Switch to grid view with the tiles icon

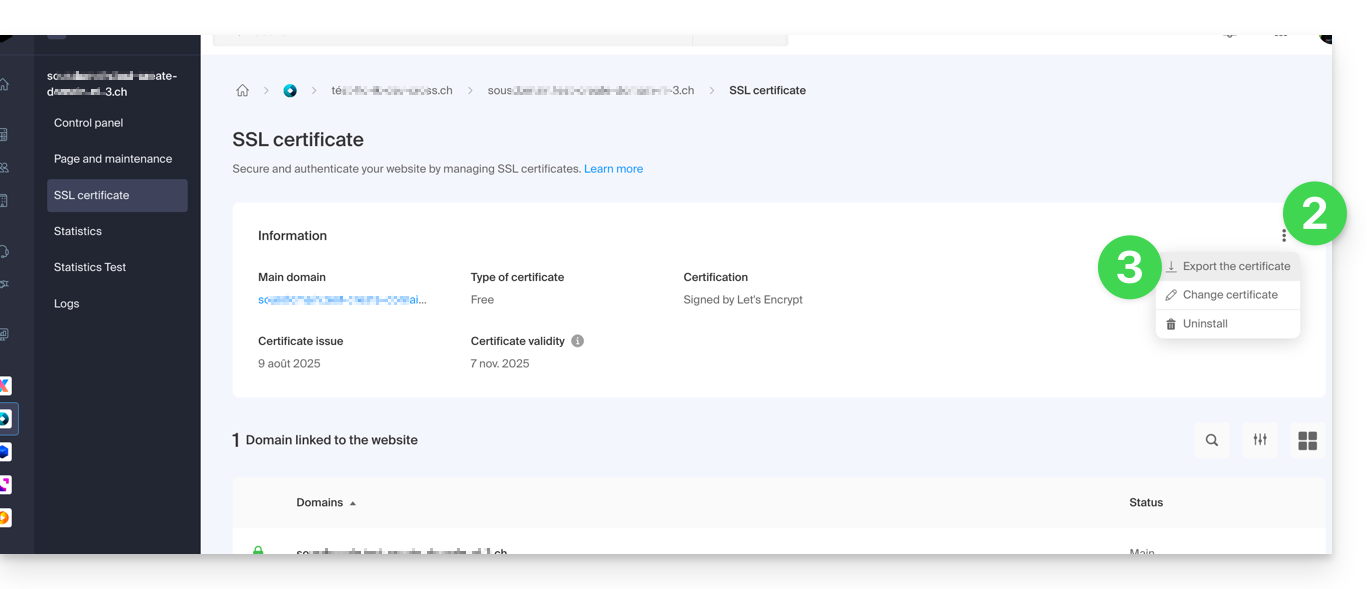[1307, 440]
